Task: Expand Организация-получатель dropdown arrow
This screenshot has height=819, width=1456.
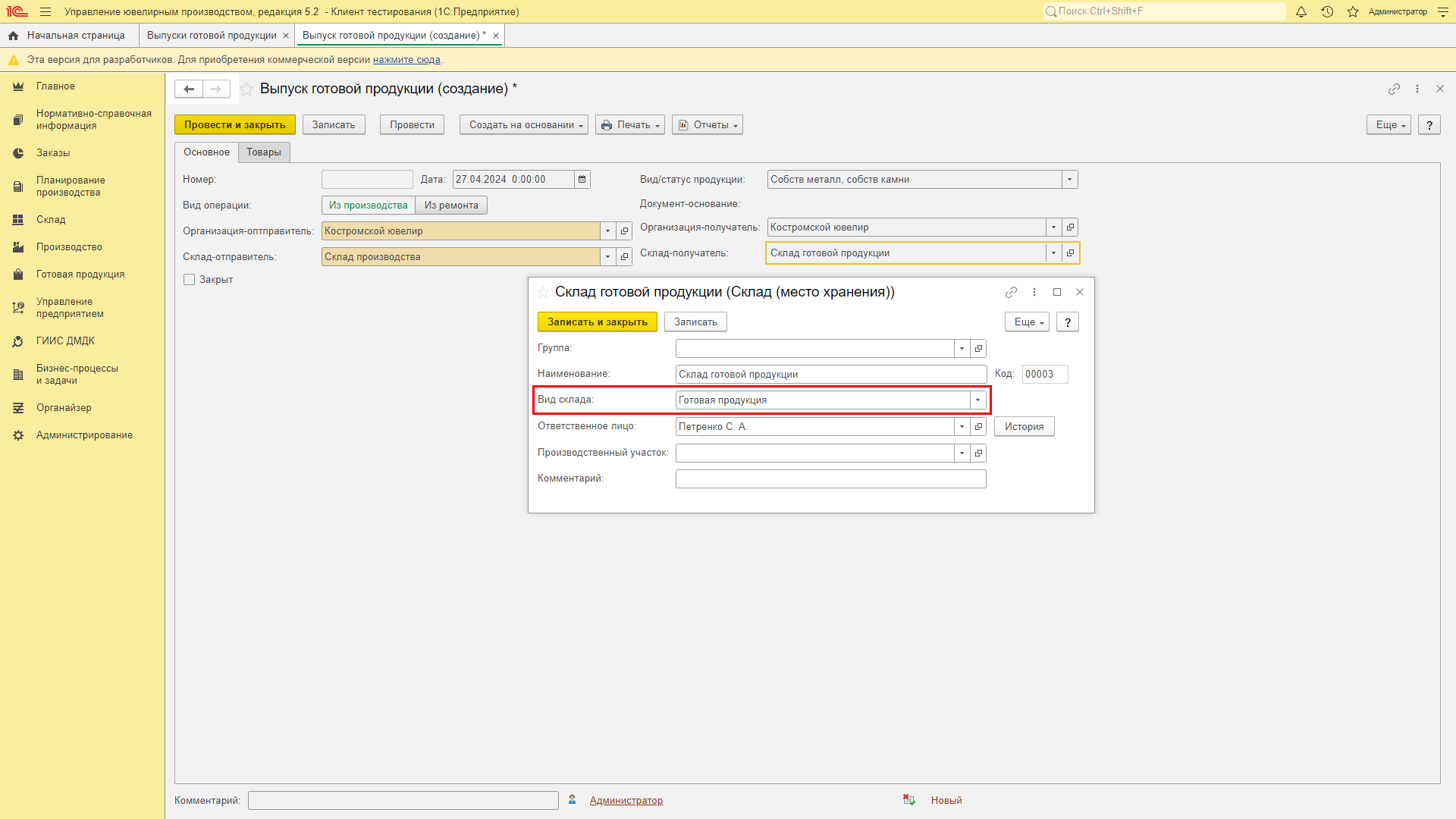Action: [1053, 227]
